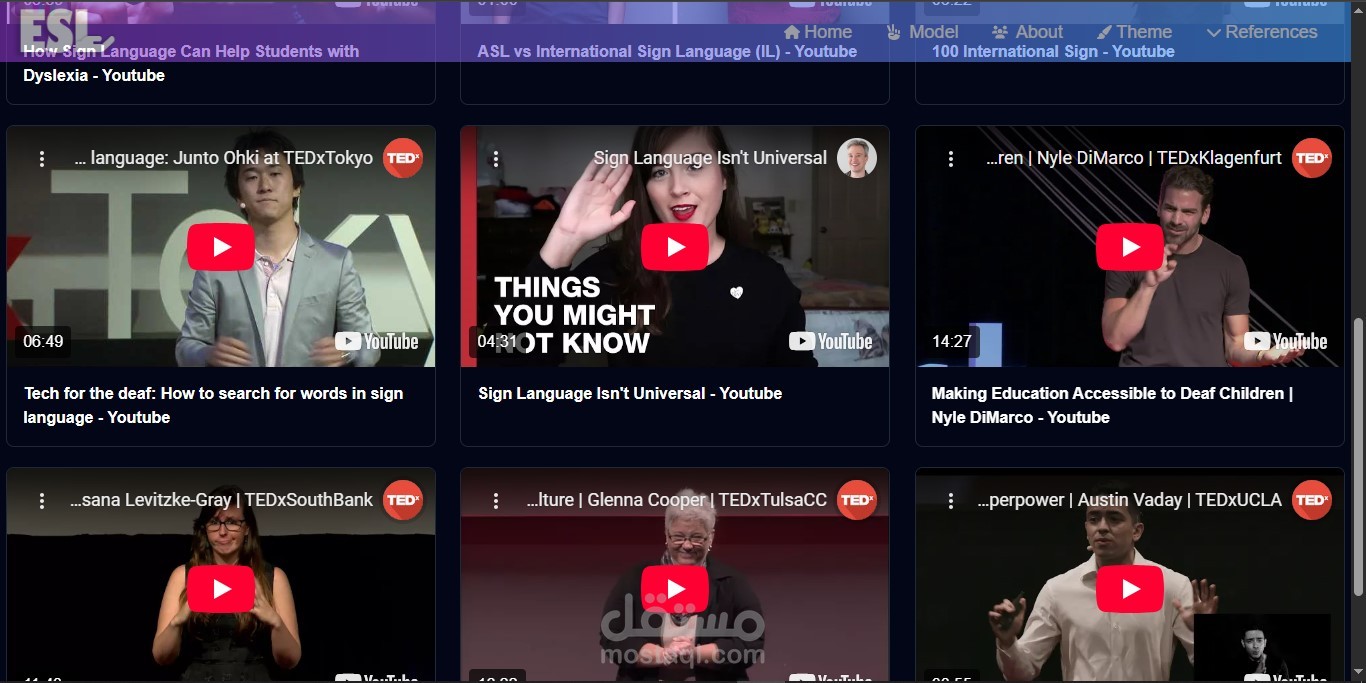Click video title '... language: Junto Ohki at TEDxTokyo'

coord(223,158)
